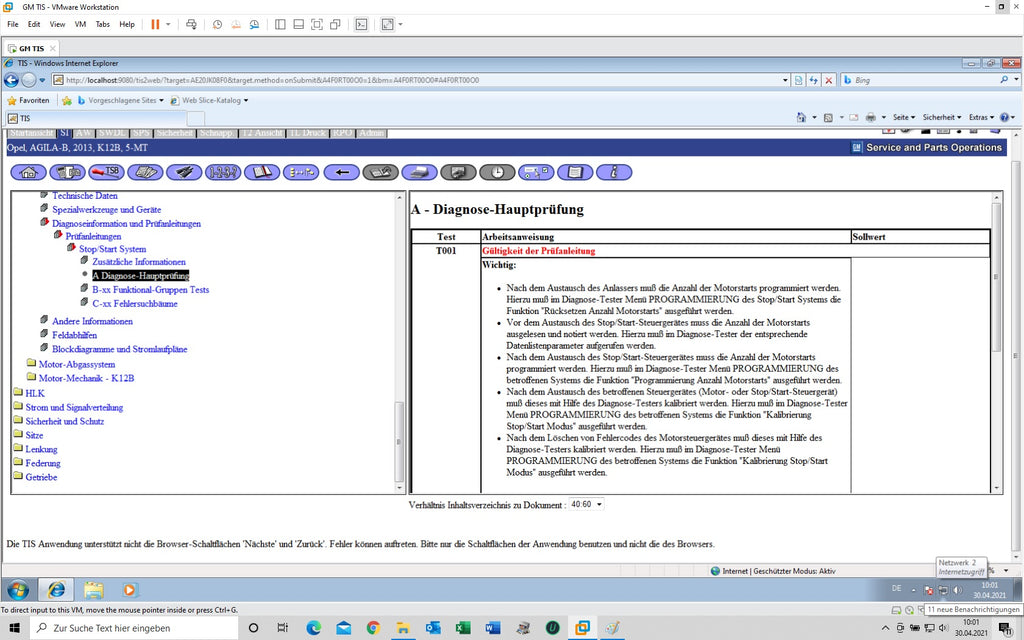Click the vehicle document icon beside home

[x=67, y=172]
